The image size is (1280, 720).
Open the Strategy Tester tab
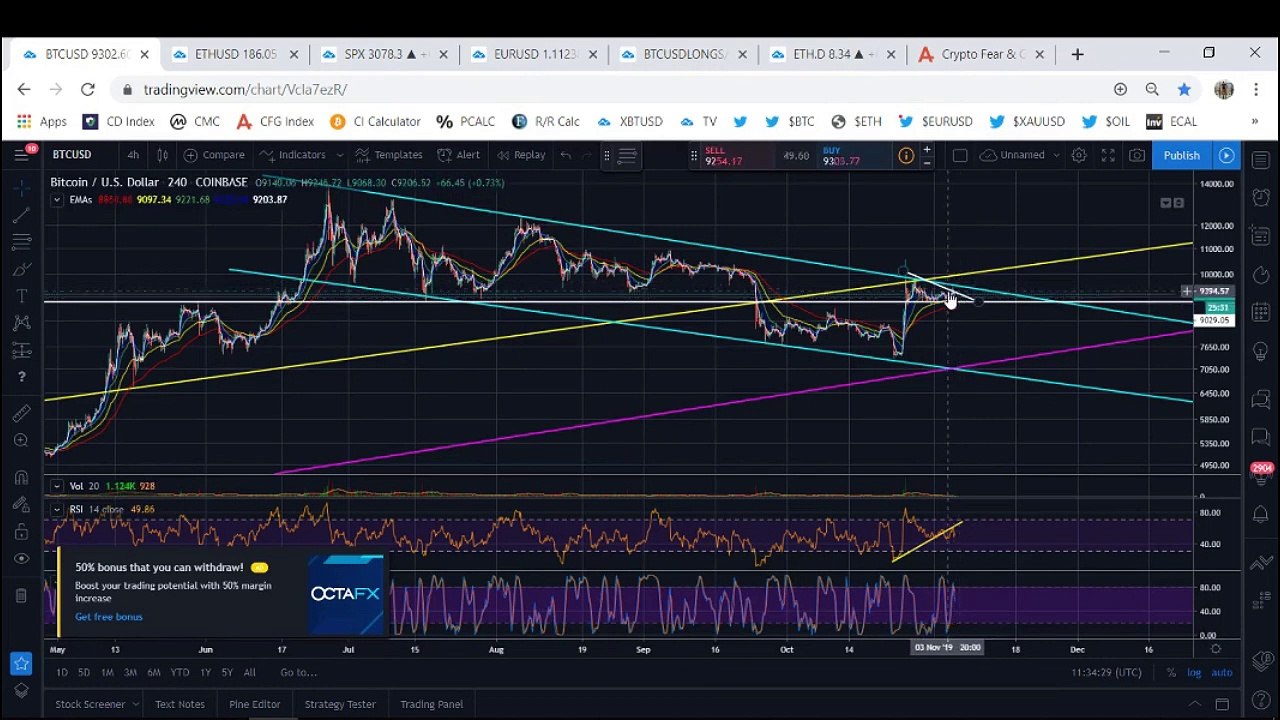click(340, 704)
